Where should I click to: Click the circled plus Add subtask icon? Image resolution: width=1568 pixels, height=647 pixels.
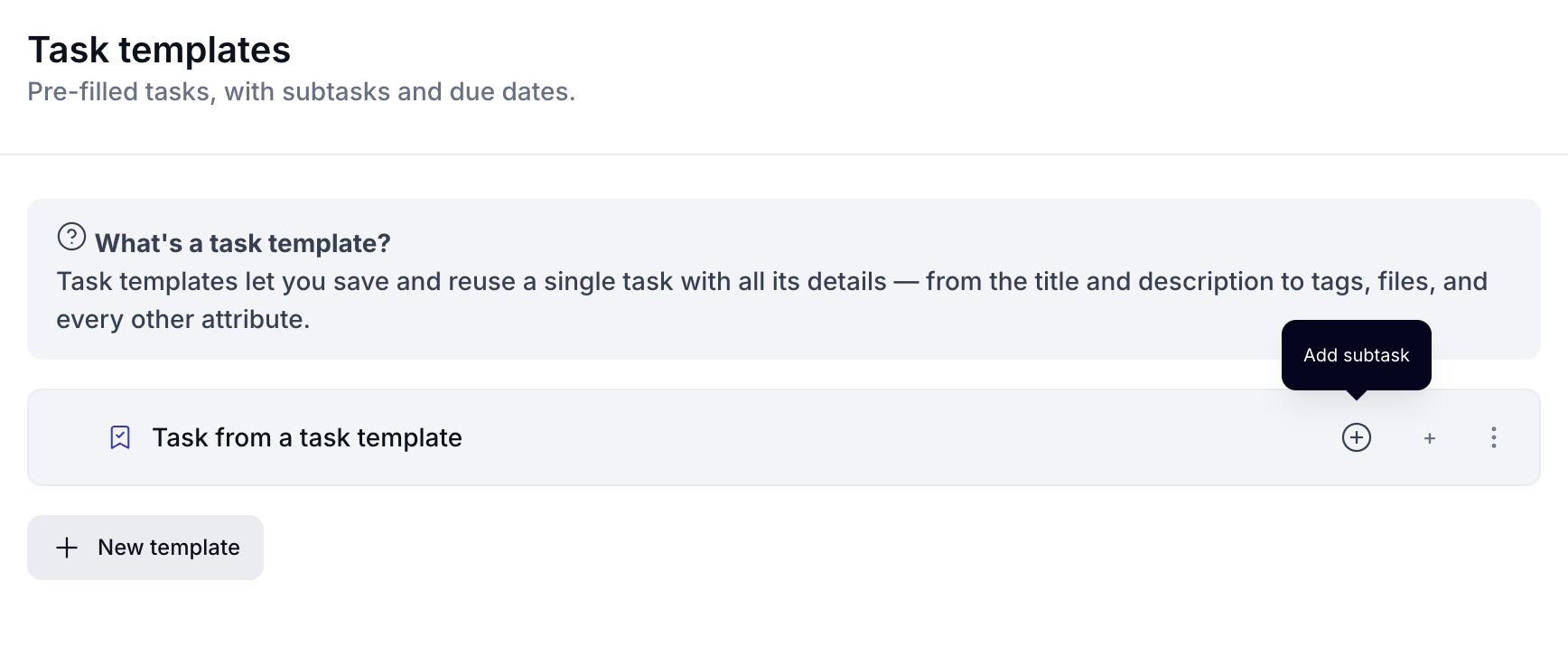[1356, 437]
